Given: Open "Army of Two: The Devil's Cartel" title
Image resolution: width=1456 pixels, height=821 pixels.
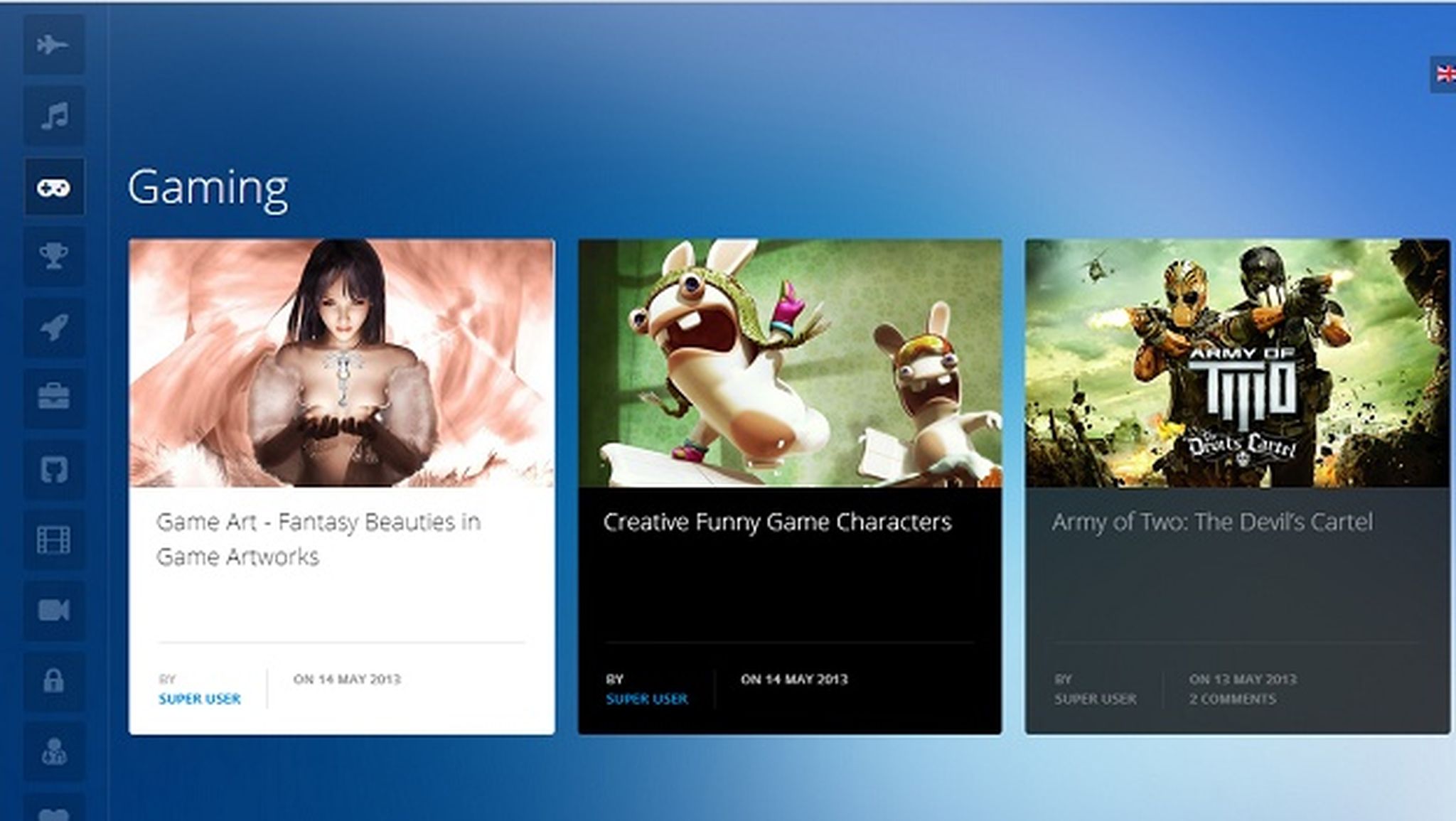Looking at the screenshot, I should click(1211, 522).
